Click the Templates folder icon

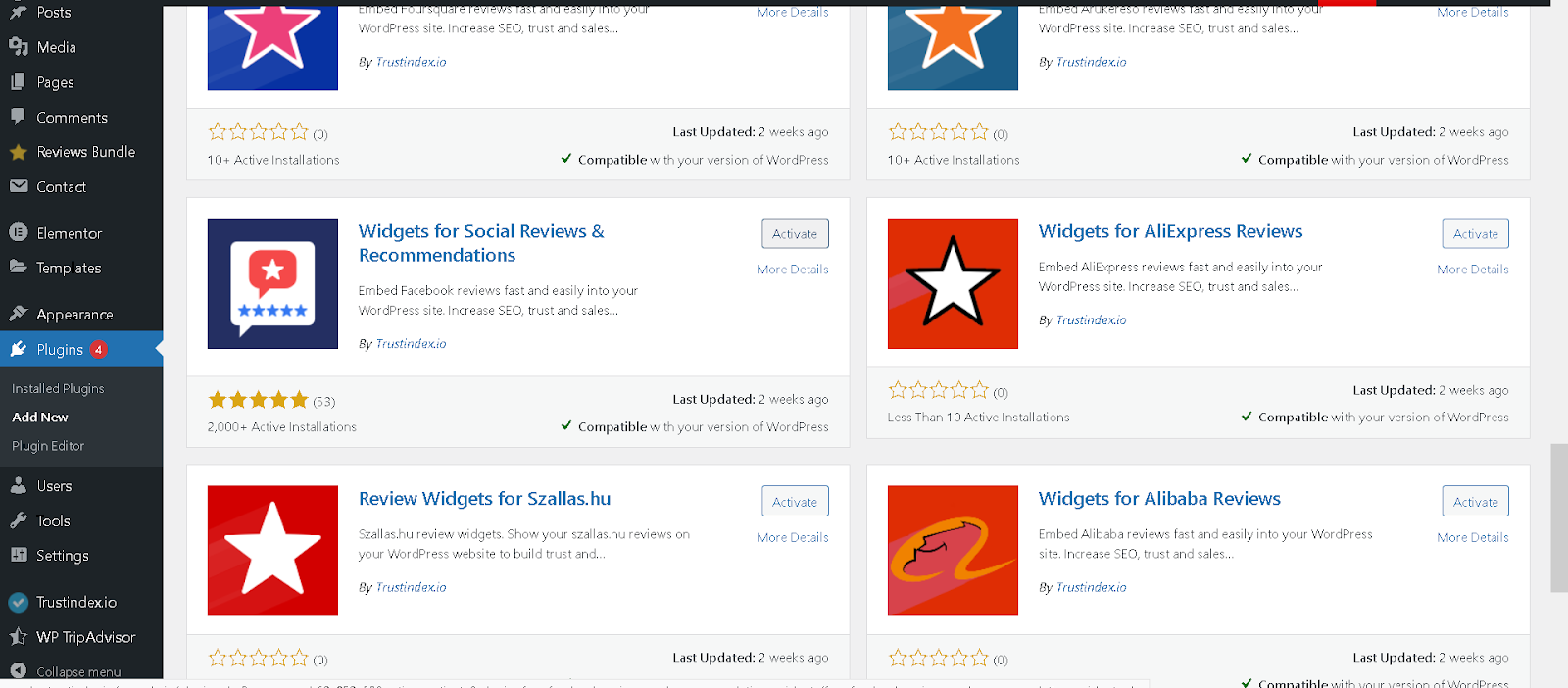(x=18, y=267)
